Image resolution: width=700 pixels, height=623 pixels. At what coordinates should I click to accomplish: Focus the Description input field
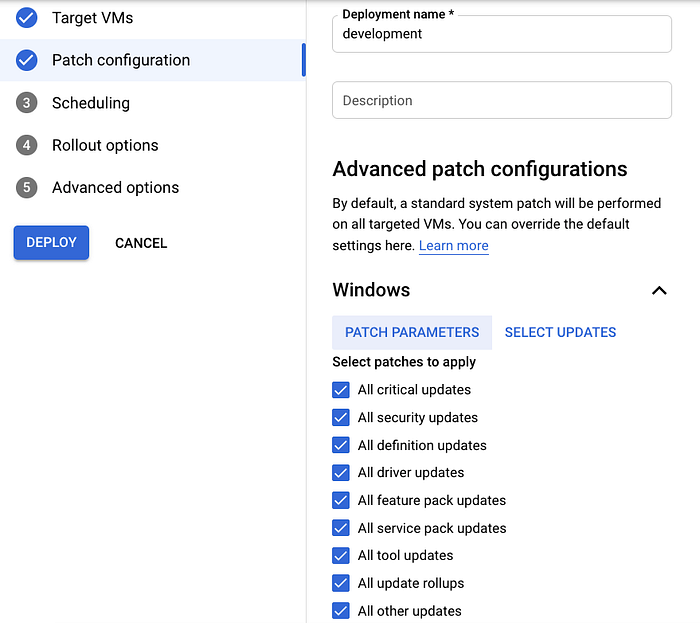(501, 100)
